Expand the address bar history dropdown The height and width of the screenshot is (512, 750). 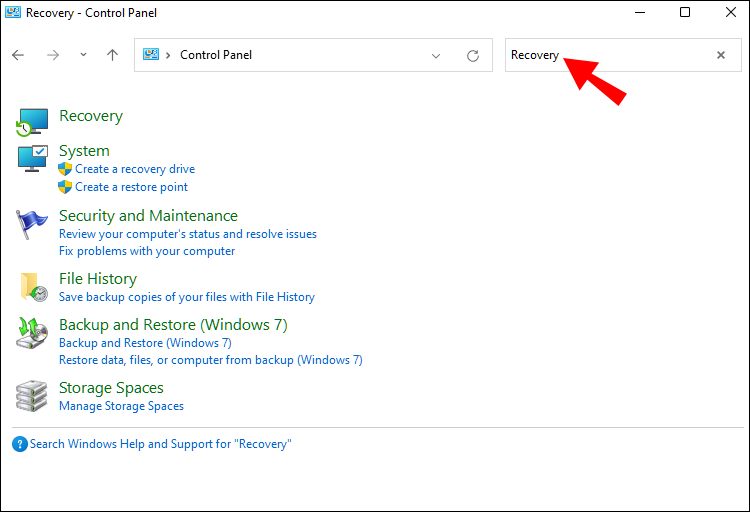pos(436,56)
